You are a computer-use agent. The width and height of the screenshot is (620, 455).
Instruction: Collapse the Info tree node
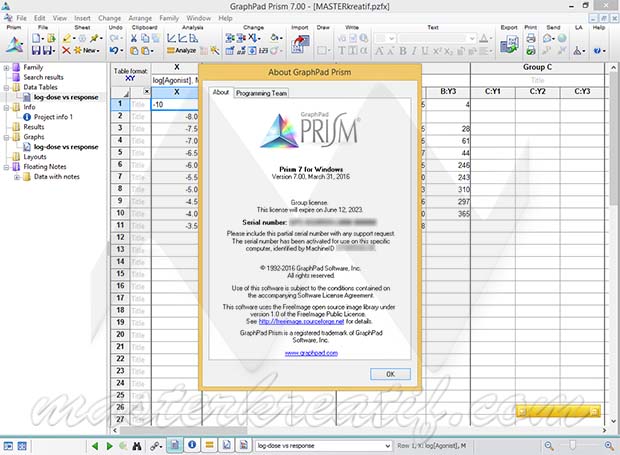pyautogui.click(x=6, y=107)
